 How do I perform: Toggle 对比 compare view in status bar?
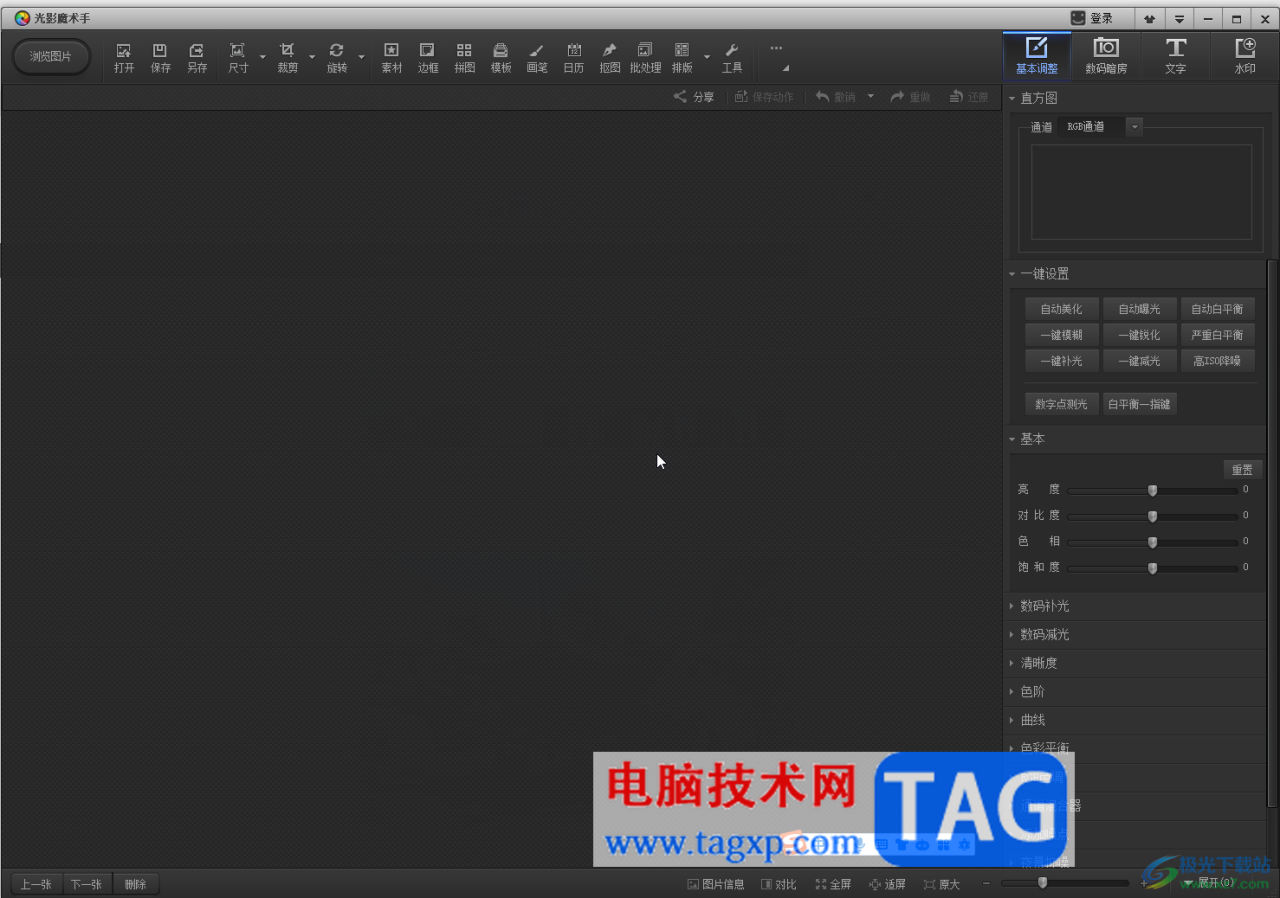[779, 884]
